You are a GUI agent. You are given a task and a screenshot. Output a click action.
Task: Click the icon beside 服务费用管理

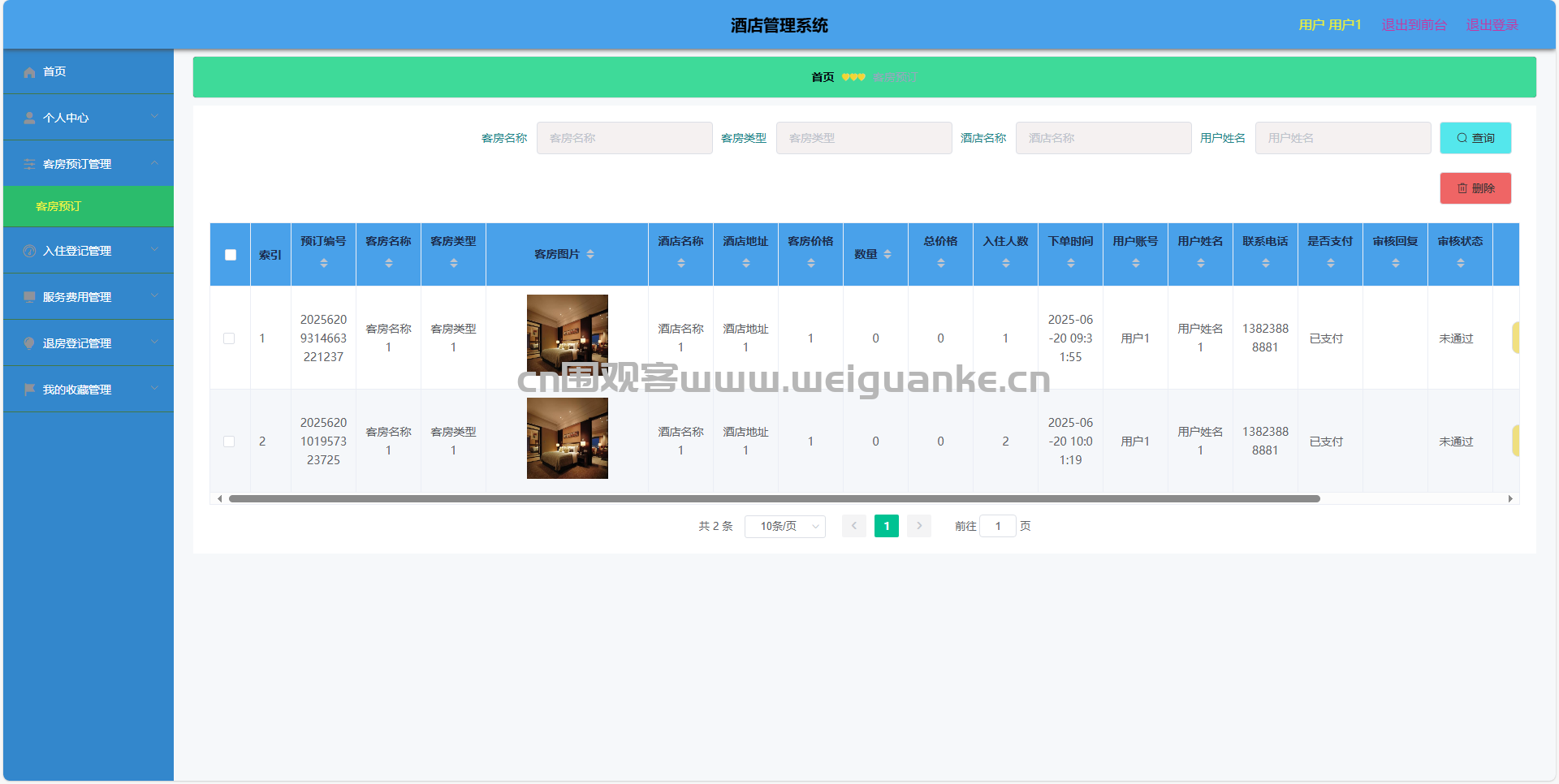29,298
